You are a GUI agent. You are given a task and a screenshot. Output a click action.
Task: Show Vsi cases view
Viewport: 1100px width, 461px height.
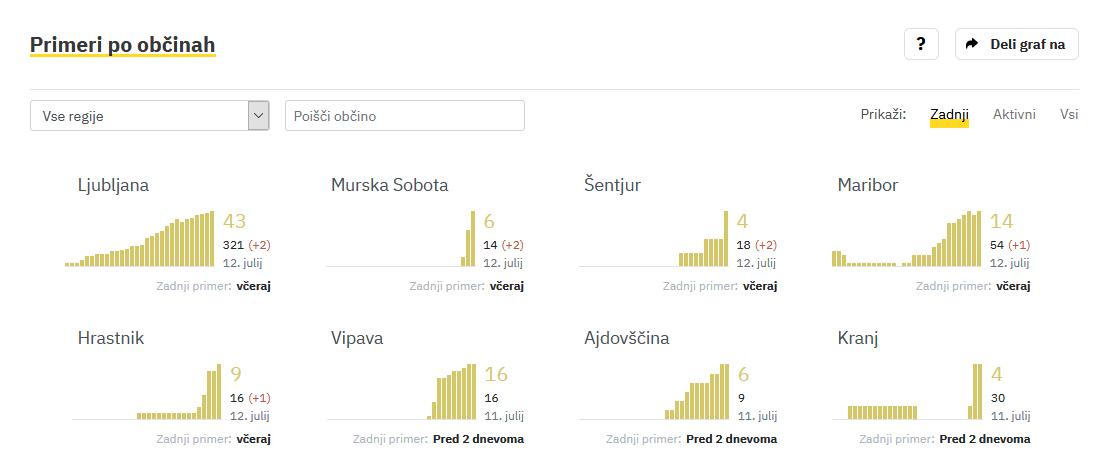pyautogui.click(x=1069, y=115)
